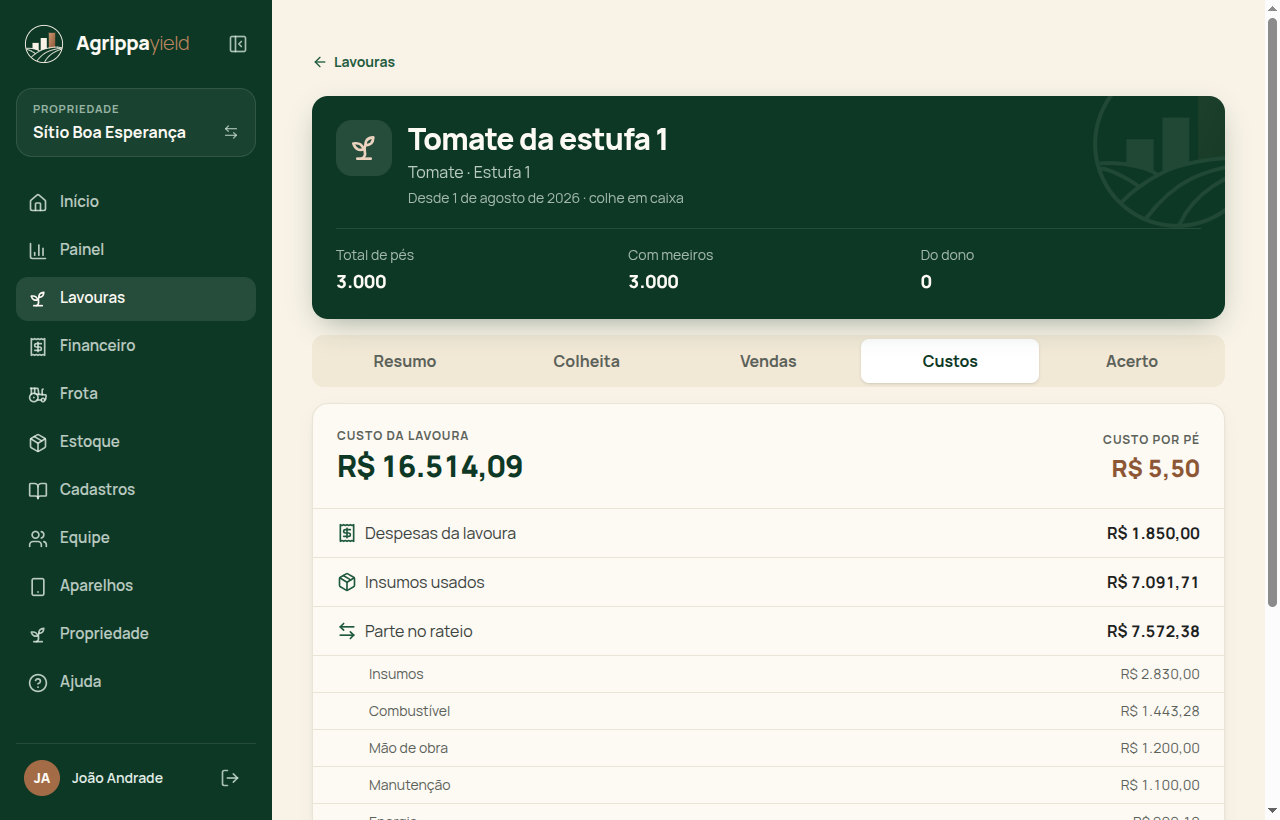Viewport: 1280px width, 820px height.
Task: Click the Lavouras sprout icon in the sidebar
Action: 38,298
